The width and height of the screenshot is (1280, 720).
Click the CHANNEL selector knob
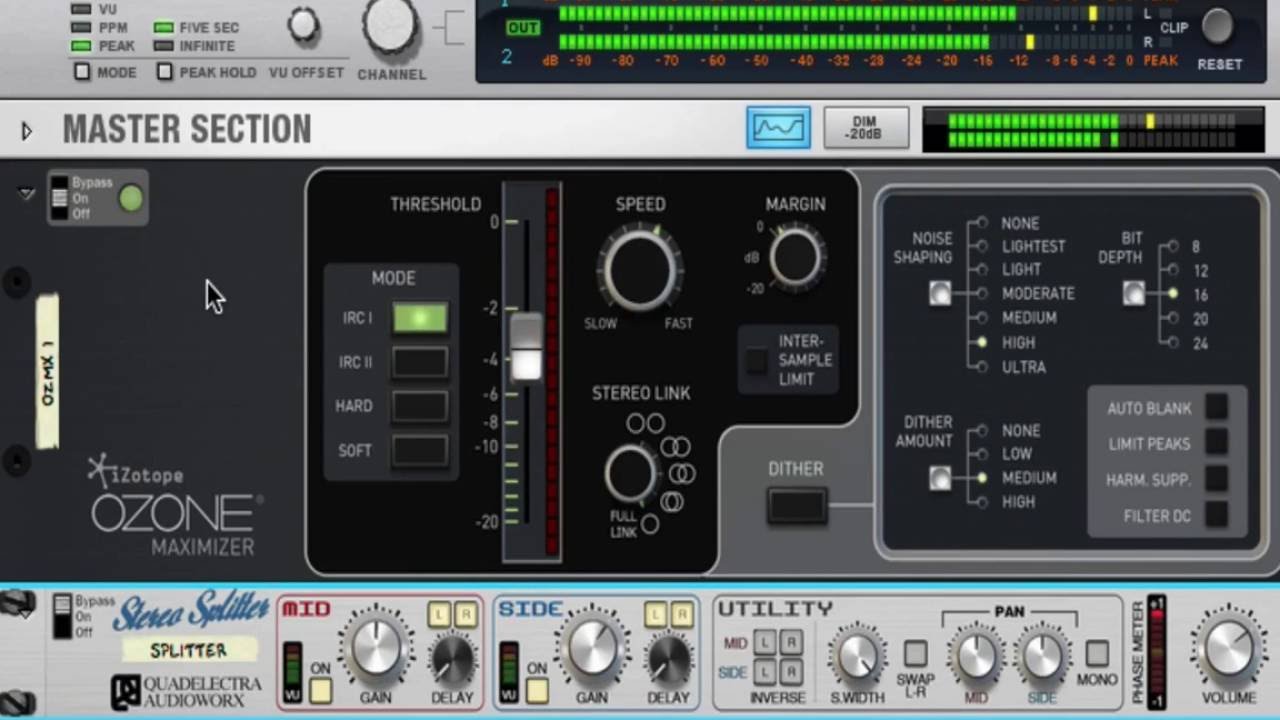click(x=391, y=26)
